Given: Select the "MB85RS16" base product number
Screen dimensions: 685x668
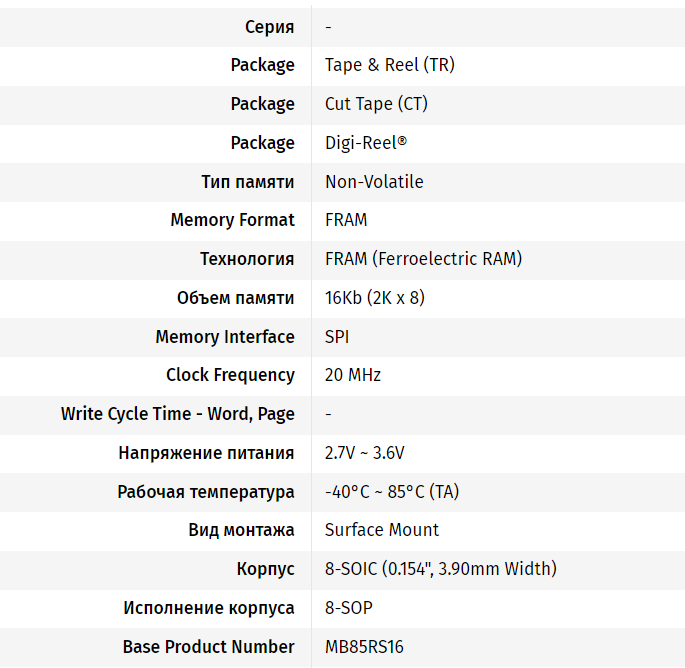Looking at the screenshot, I should [364, 647].
